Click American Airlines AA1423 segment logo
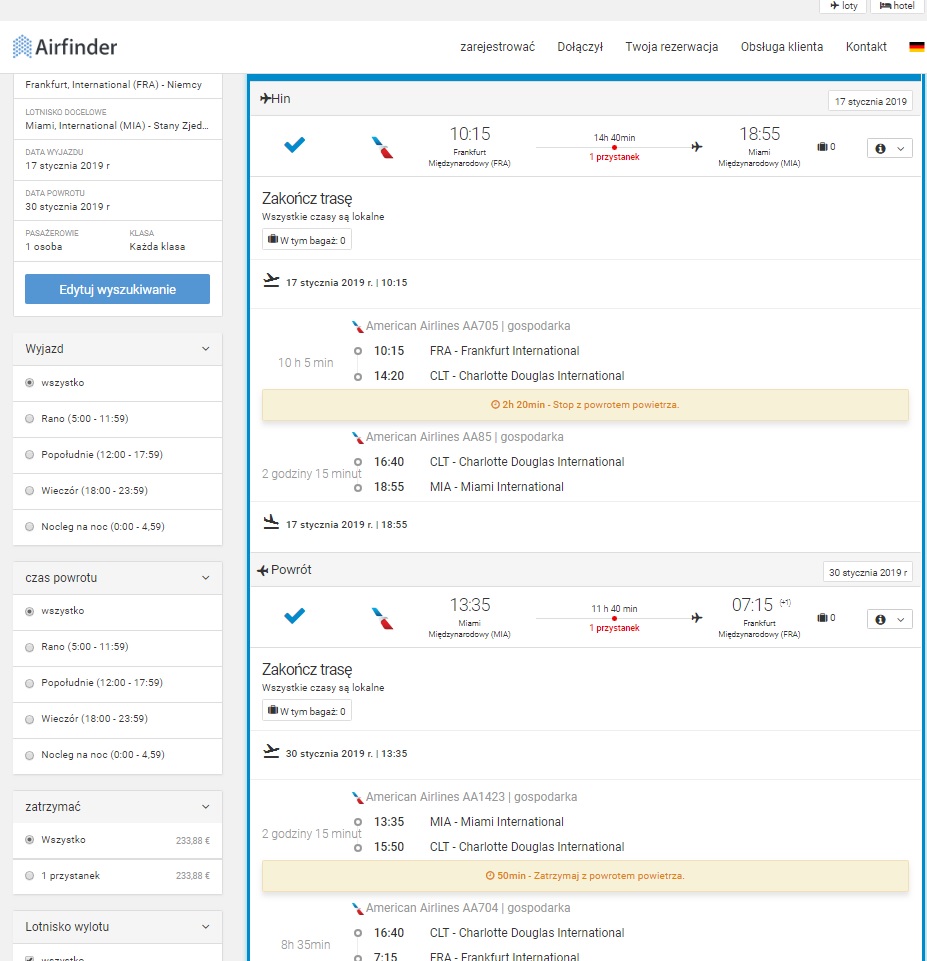The image size is (927, 961). 358,797
